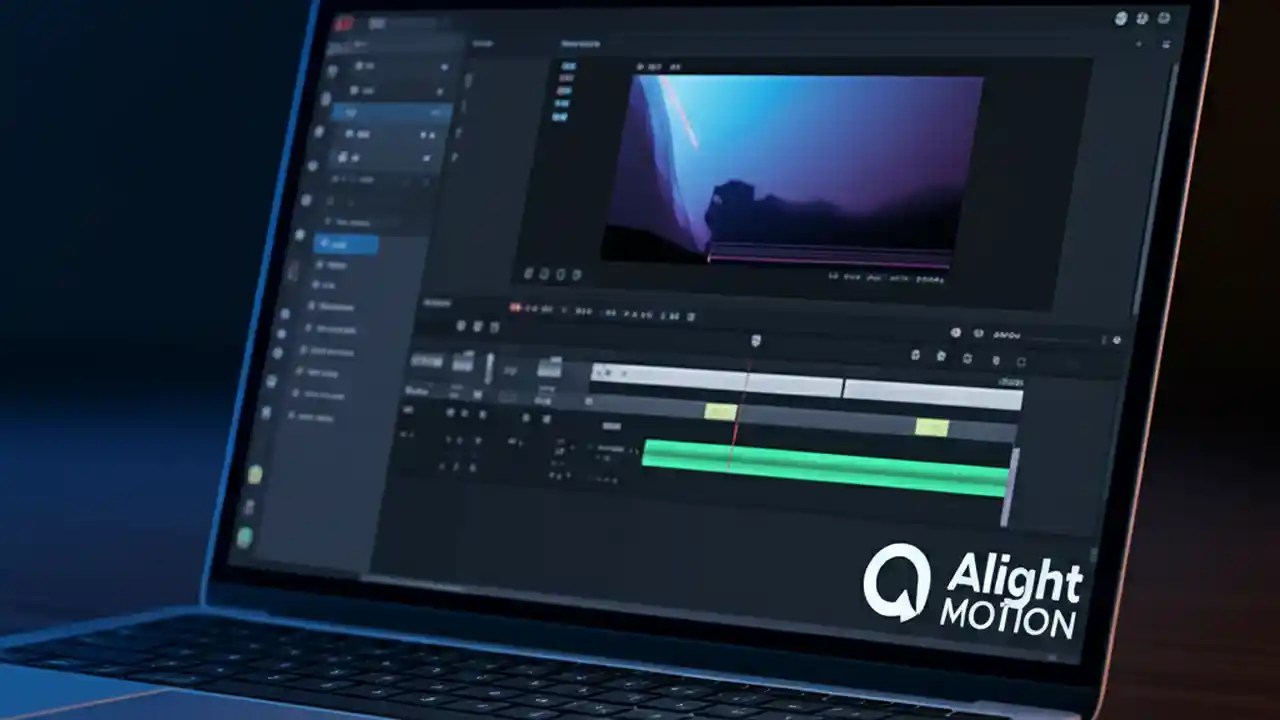Open the project settings icon above the timeline
The height and width of the screenshot is (720, 1280).
coord(956,331)
